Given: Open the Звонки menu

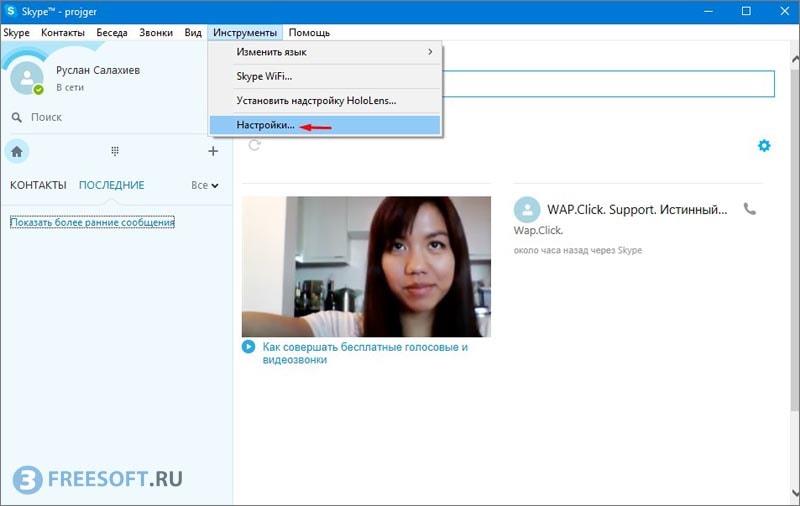Looking at the screenshot, I should point(156,33).
